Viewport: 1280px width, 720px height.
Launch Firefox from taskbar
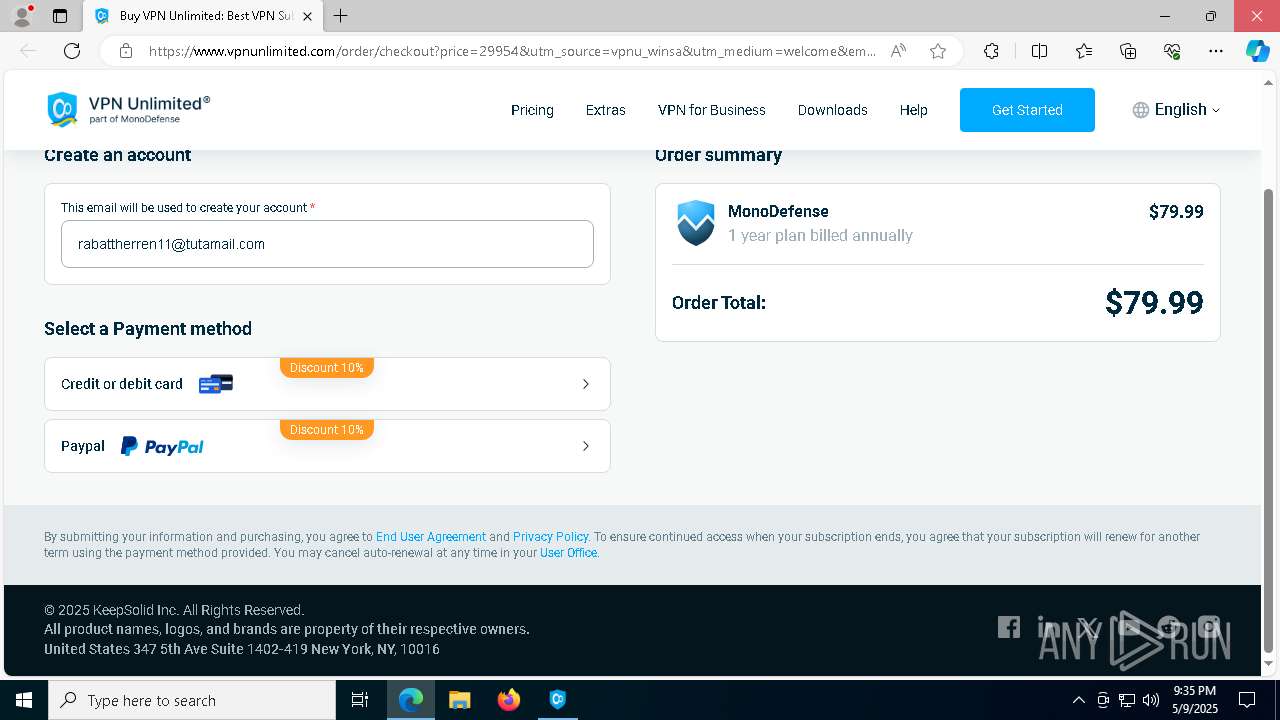pos(509,700)
